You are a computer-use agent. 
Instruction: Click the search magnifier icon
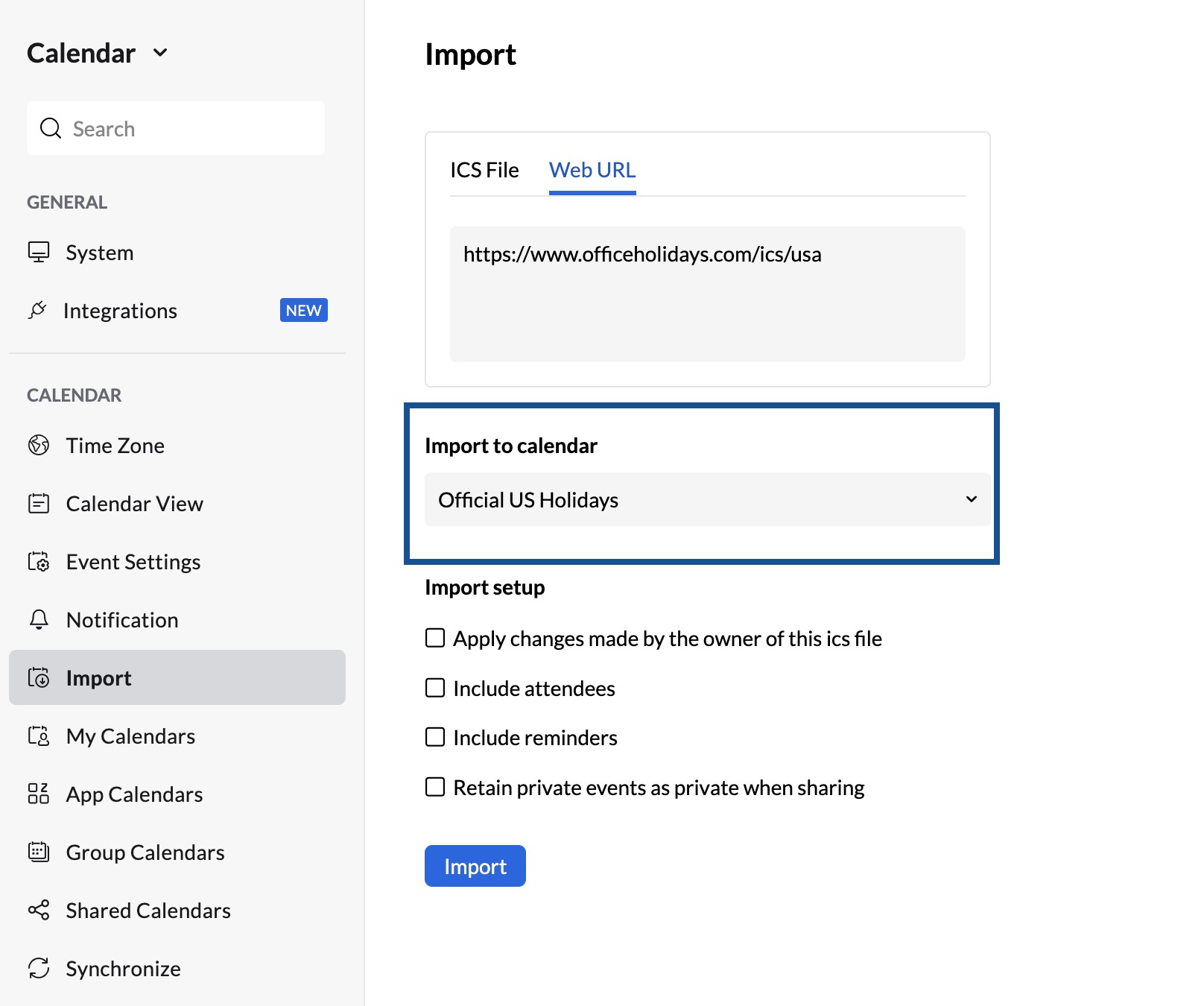(x=51, y=128)
